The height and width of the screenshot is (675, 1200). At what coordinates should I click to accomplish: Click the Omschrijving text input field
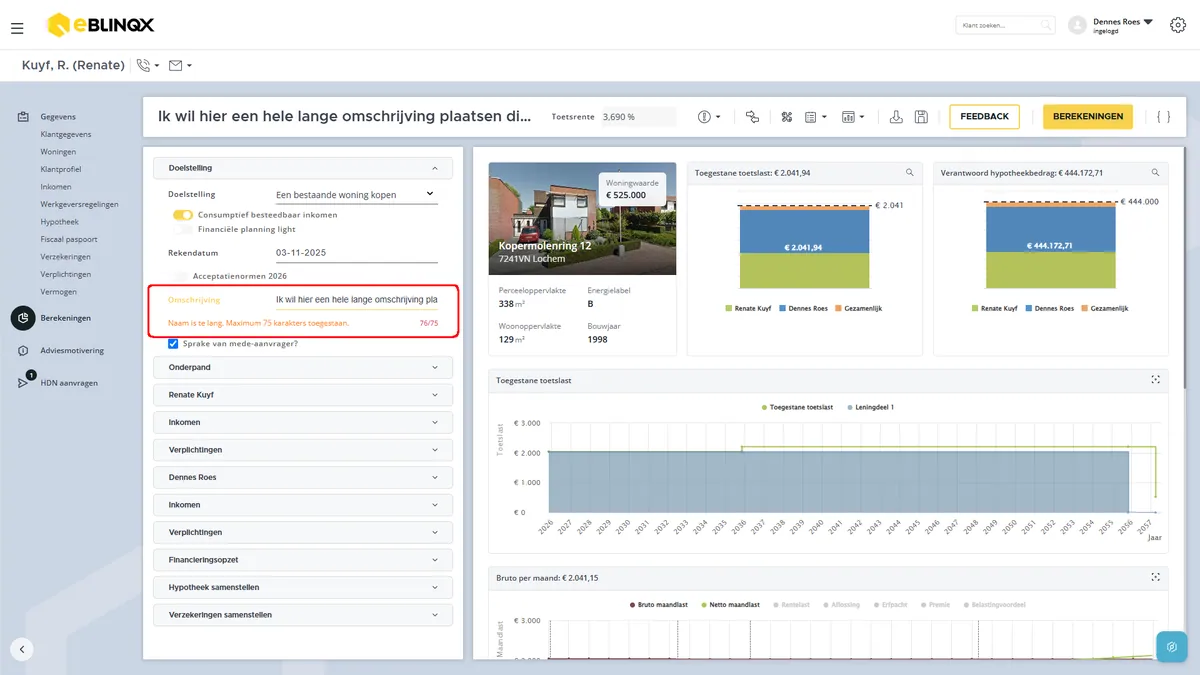(357, 299)
